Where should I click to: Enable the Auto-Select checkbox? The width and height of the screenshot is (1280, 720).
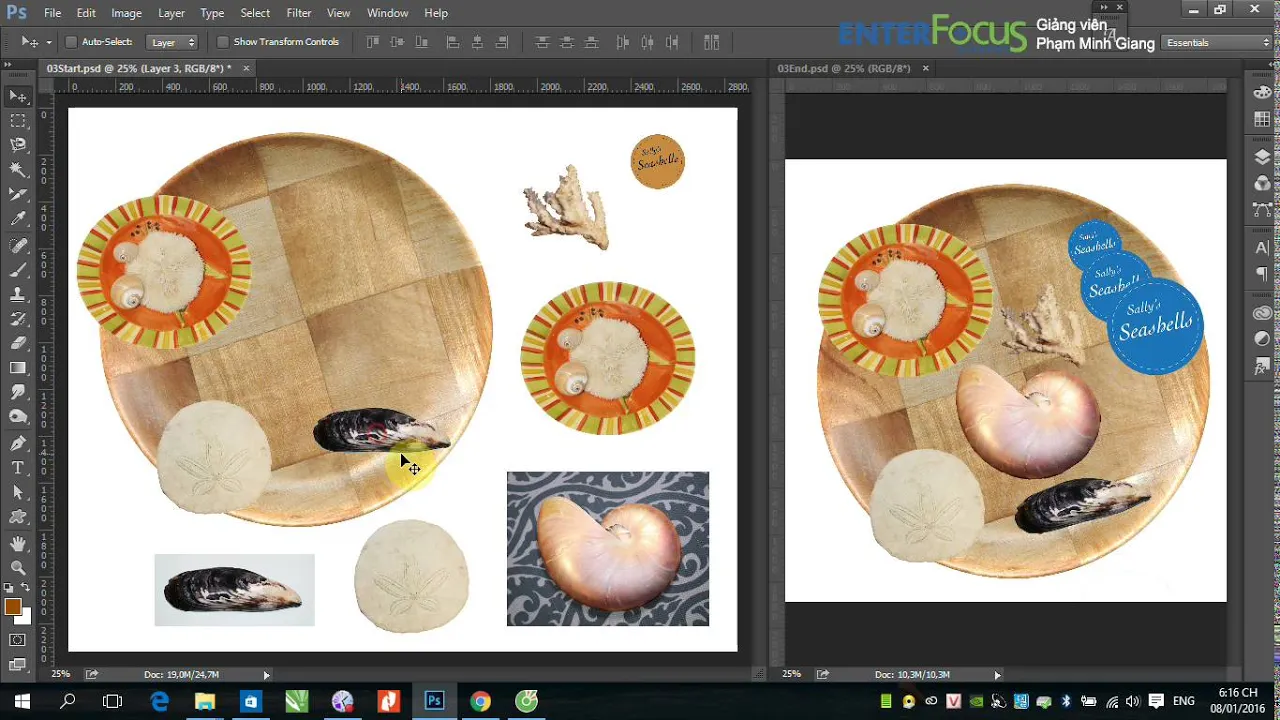(x=71, y=42)
